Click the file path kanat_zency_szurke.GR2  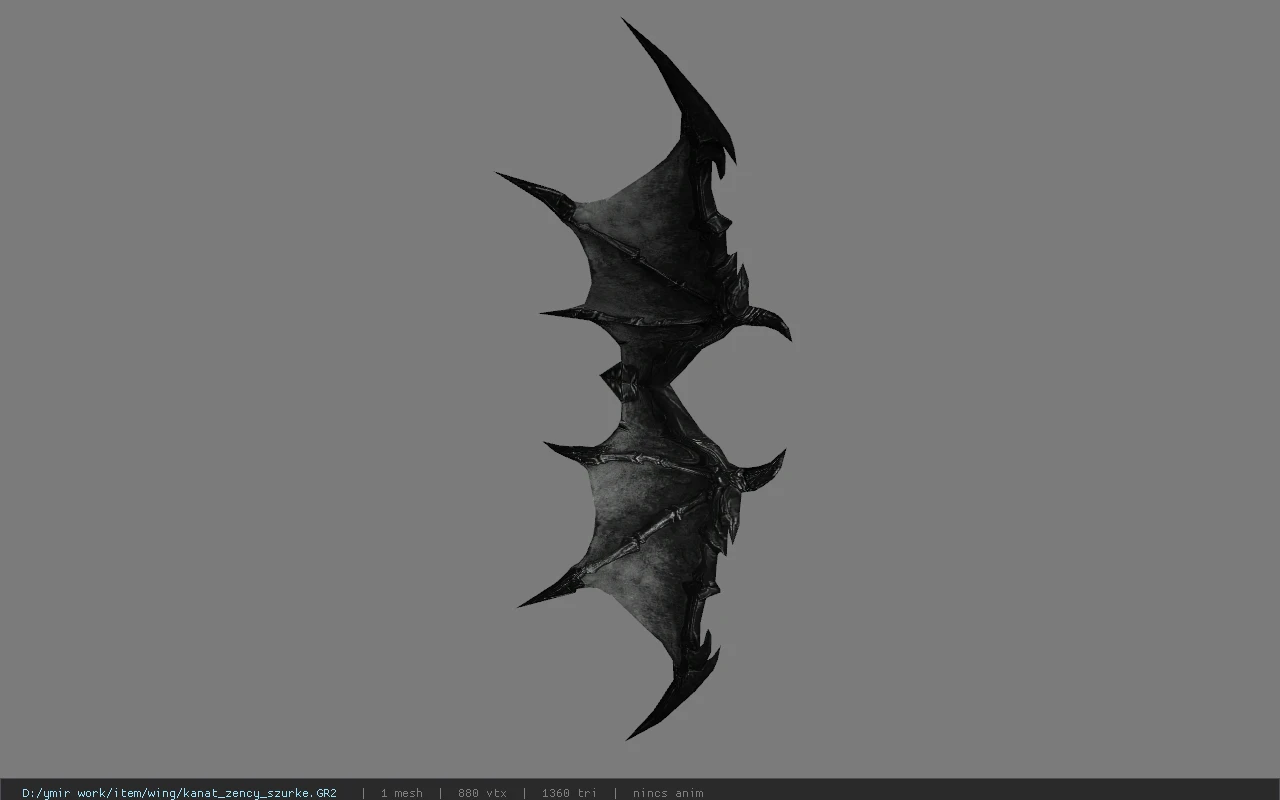pyautogui.click(x=179, y=793)
